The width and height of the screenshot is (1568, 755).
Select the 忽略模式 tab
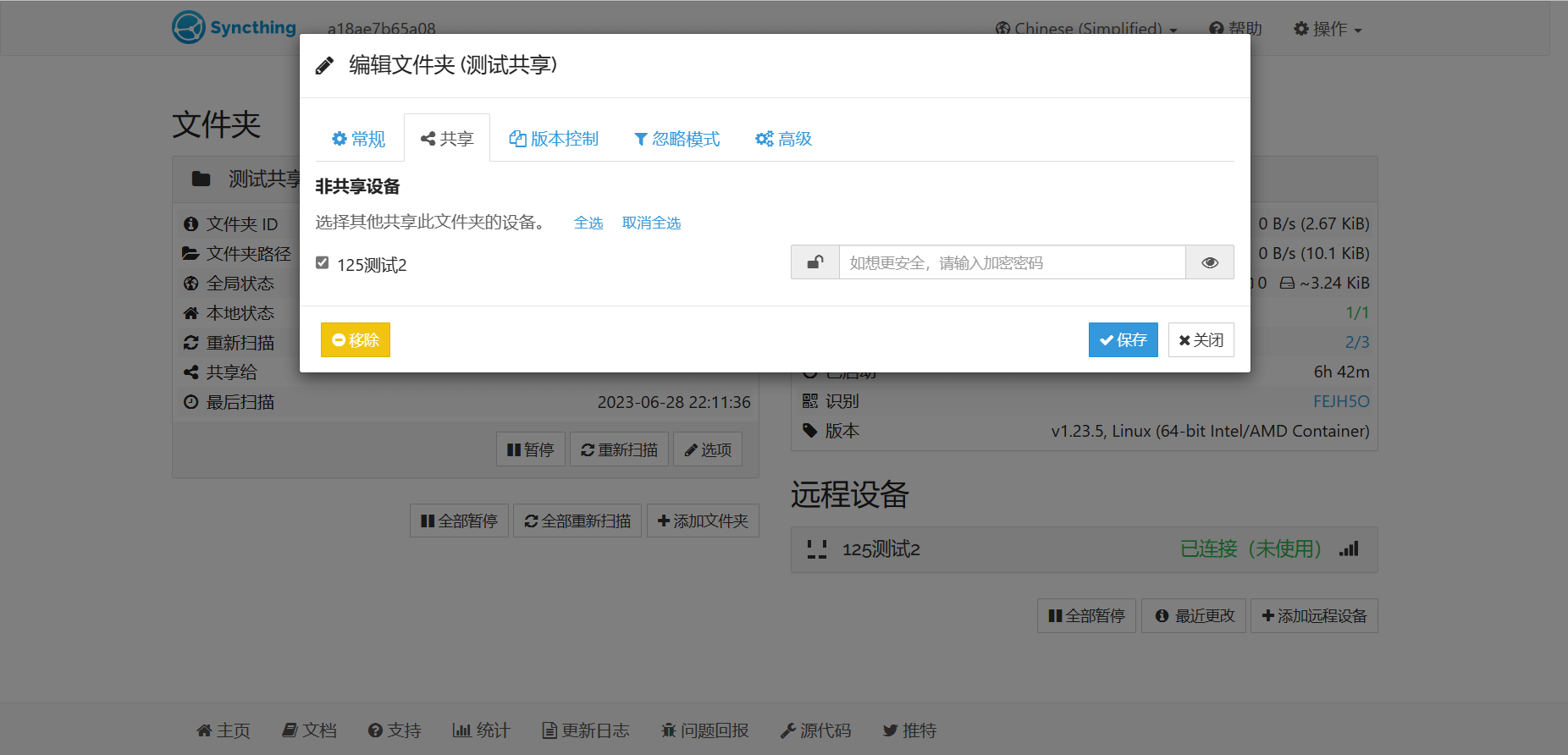(676, 139)
